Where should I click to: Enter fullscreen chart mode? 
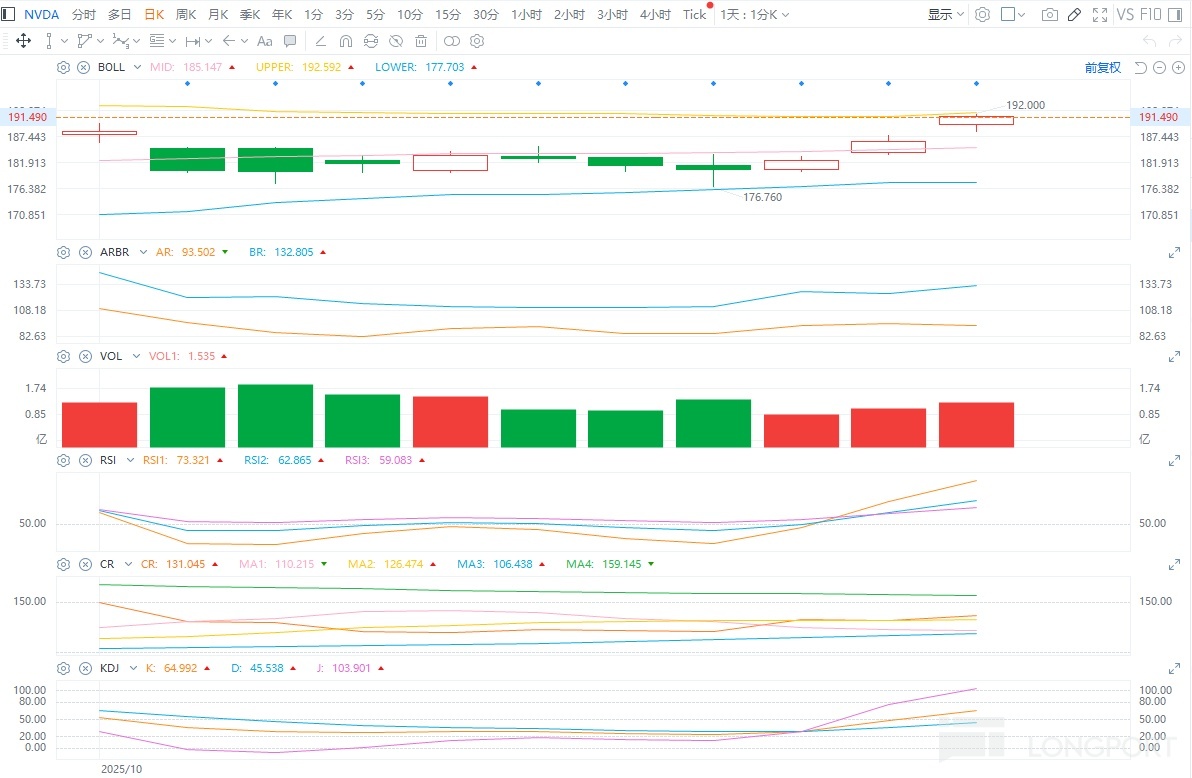click(x=1100, y=15)
